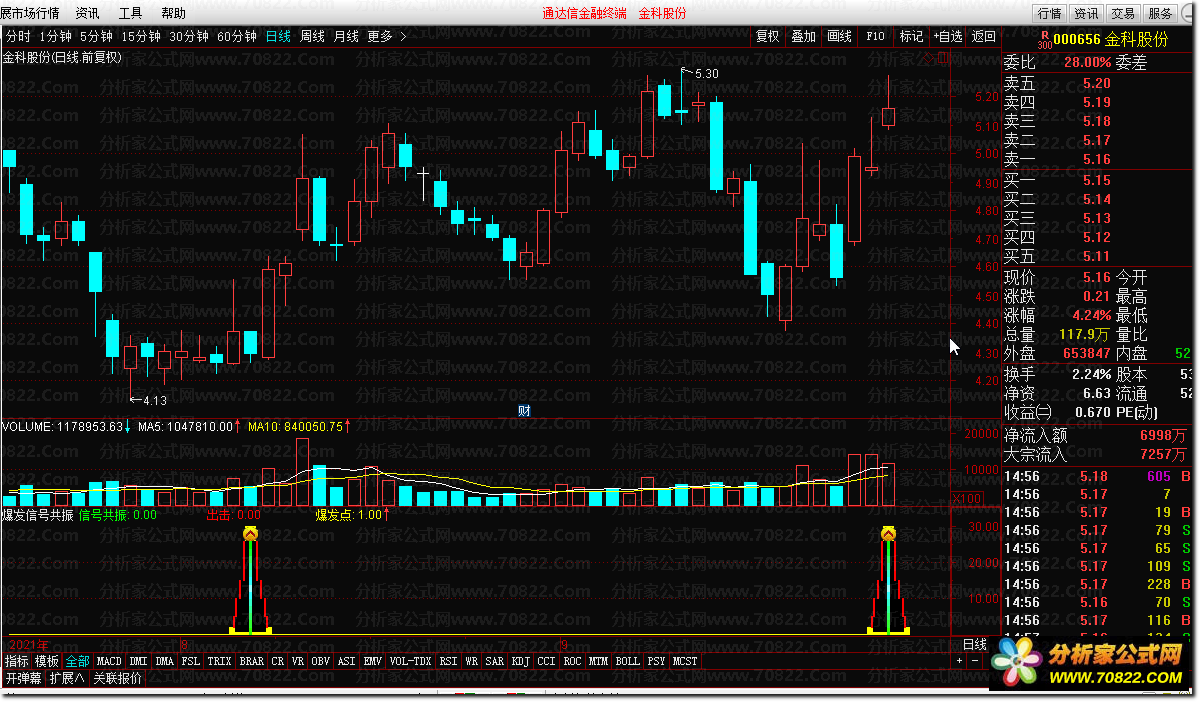
Task: Click the 返回 back button
Action: pos(984,36)
